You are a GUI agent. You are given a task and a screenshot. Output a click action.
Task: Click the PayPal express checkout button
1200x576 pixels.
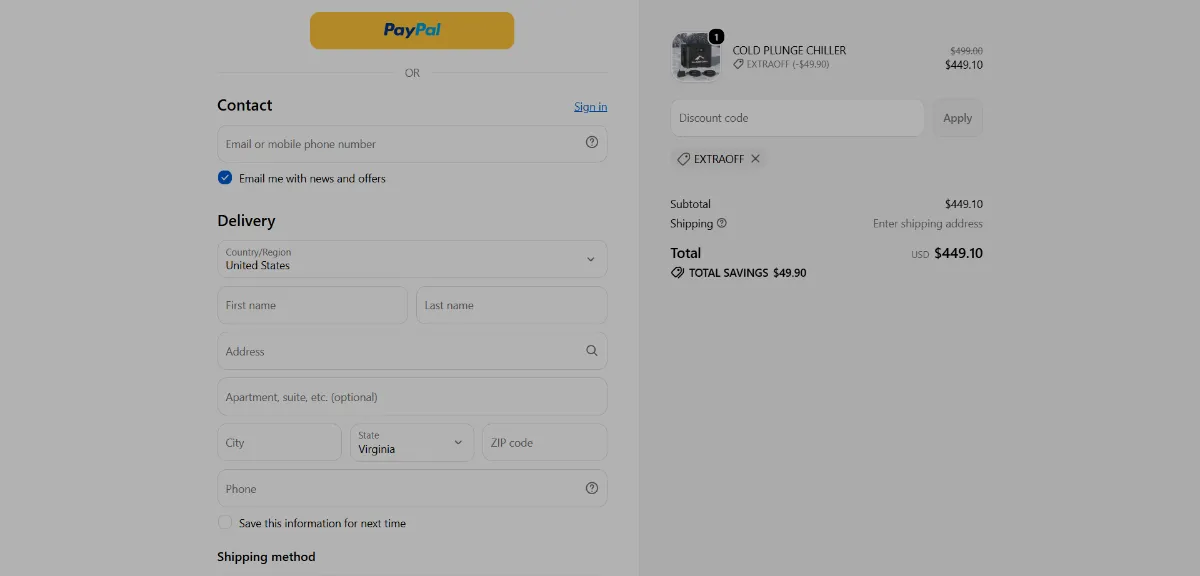[412, 30]
